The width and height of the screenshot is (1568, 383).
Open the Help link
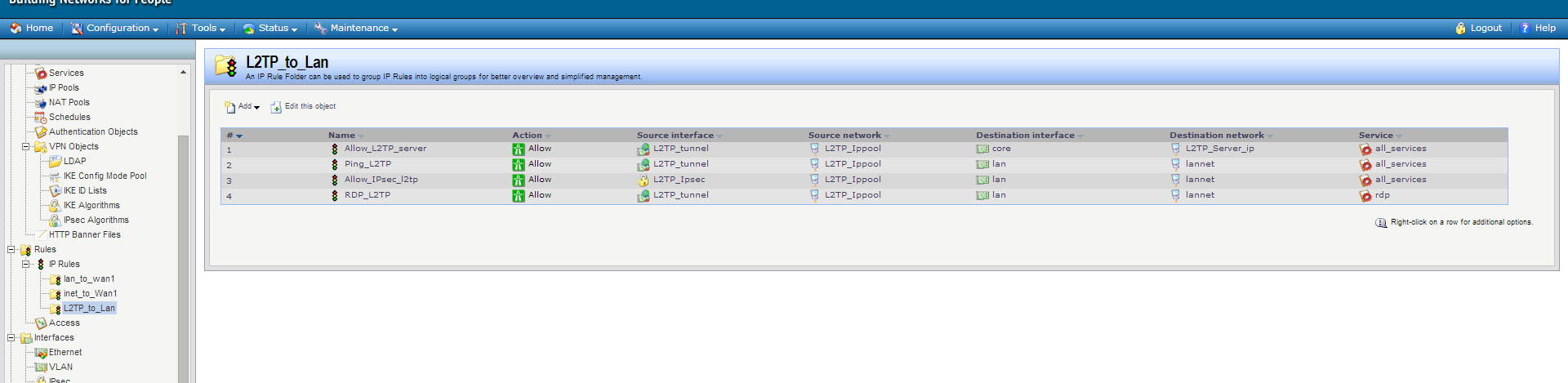pyautogui.click(x=1537, y=28)
